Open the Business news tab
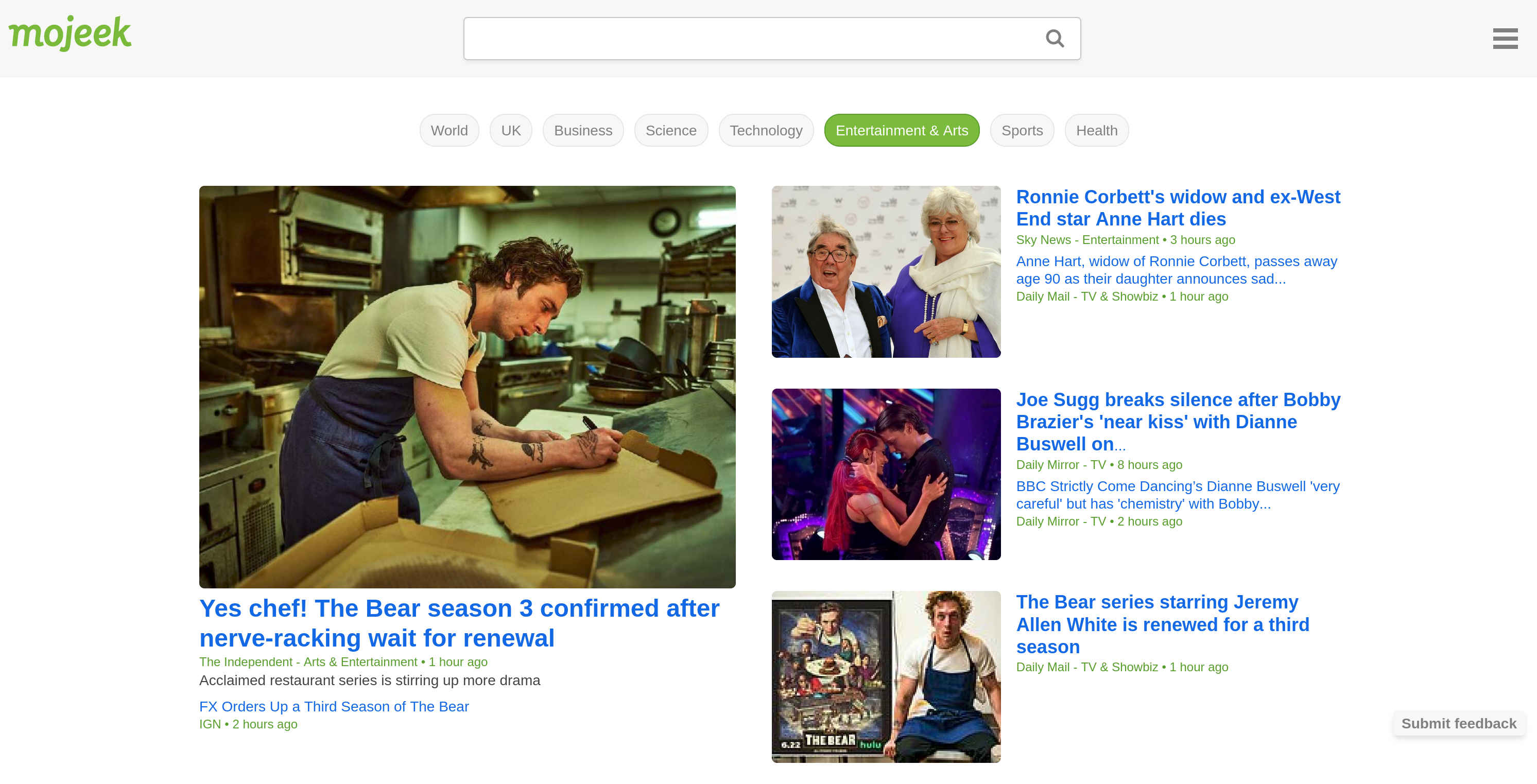This screenshot has height=784, width=1537. (x=582, y=131)
